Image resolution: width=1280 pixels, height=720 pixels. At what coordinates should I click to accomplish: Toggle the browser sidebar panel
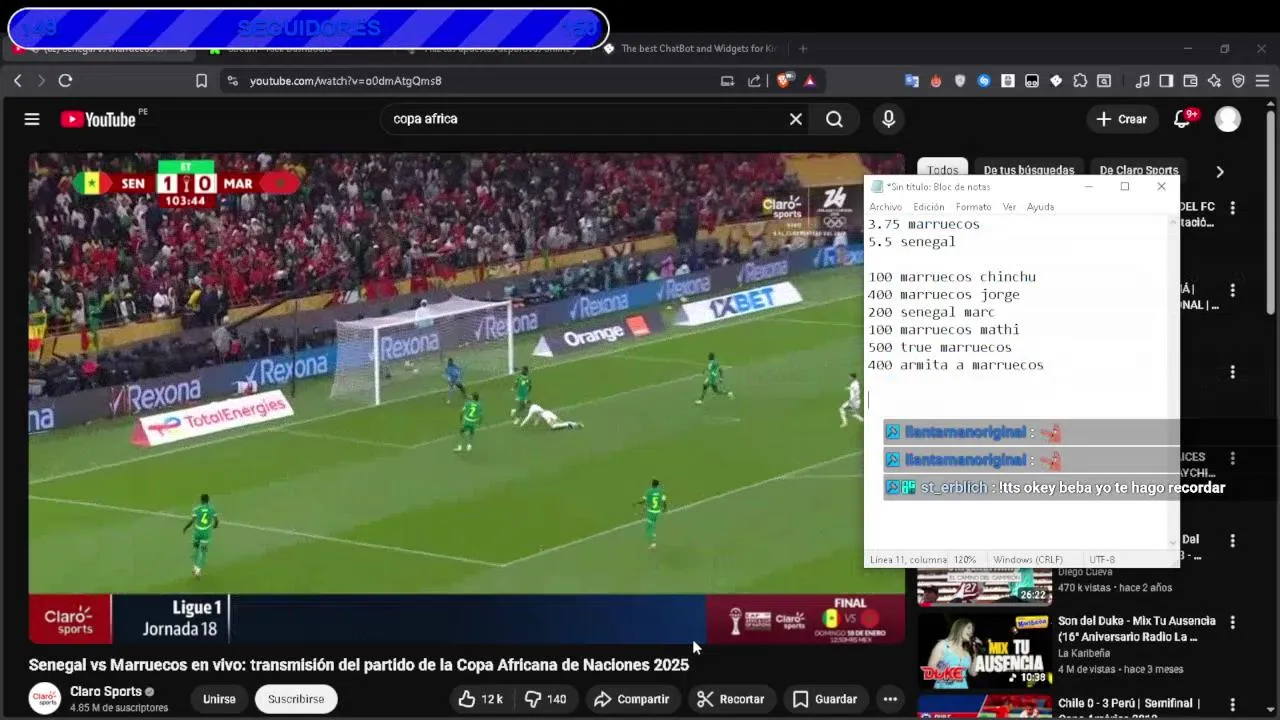click(1166, 81)
